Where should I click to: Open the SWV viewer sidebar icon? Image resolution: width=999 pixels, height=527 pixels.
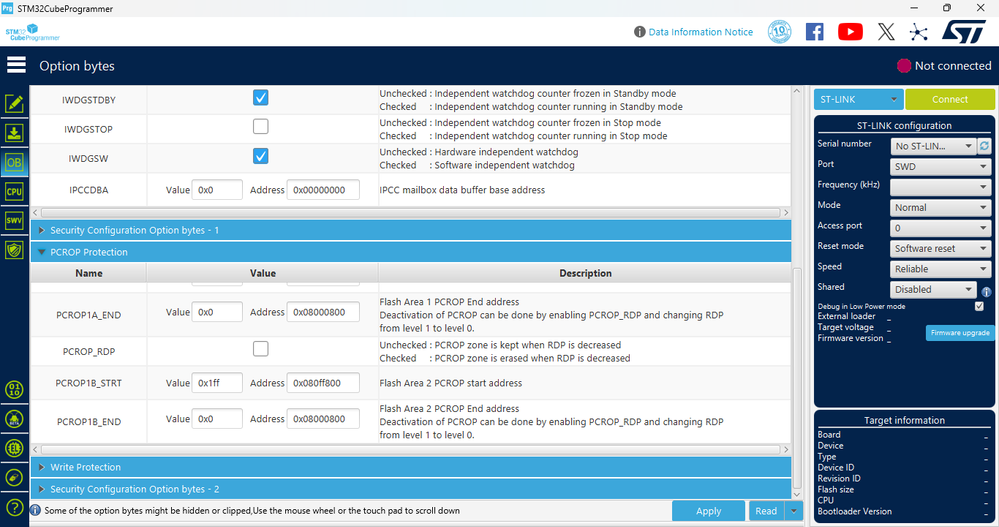[14, 220]
